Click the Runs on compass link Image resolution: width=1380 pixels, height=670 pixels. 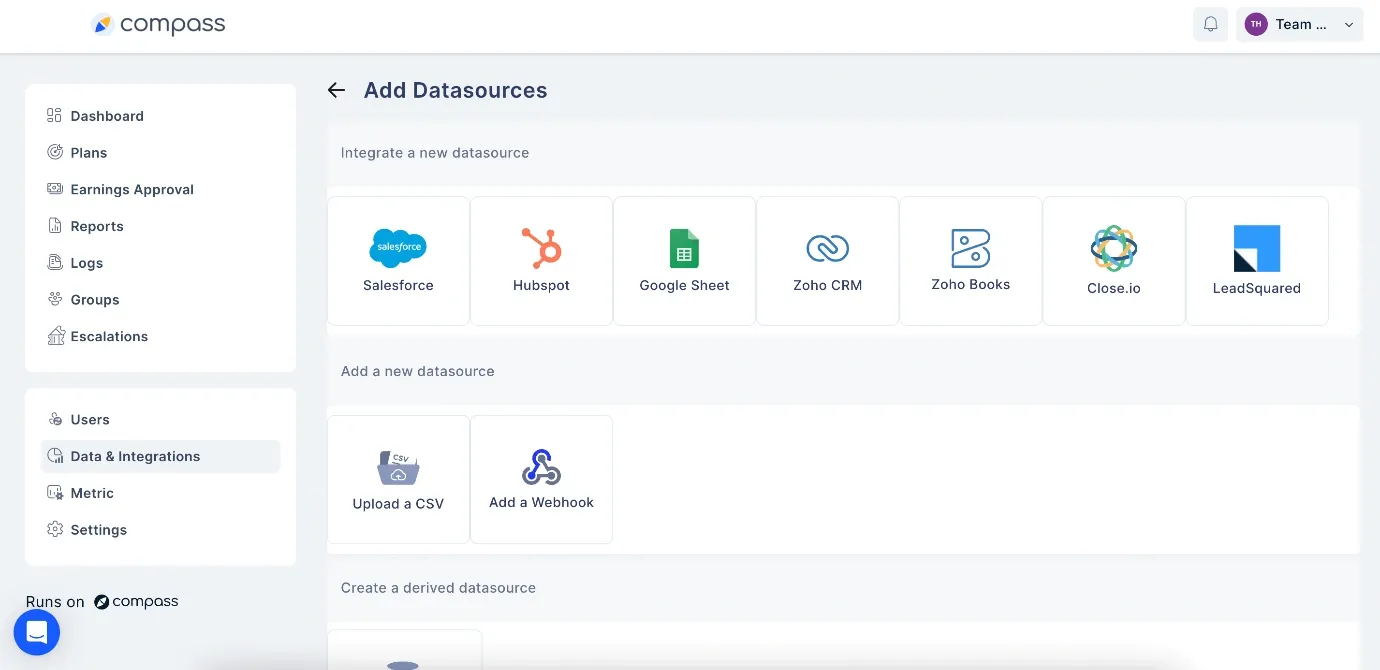[x=103, y=601]
